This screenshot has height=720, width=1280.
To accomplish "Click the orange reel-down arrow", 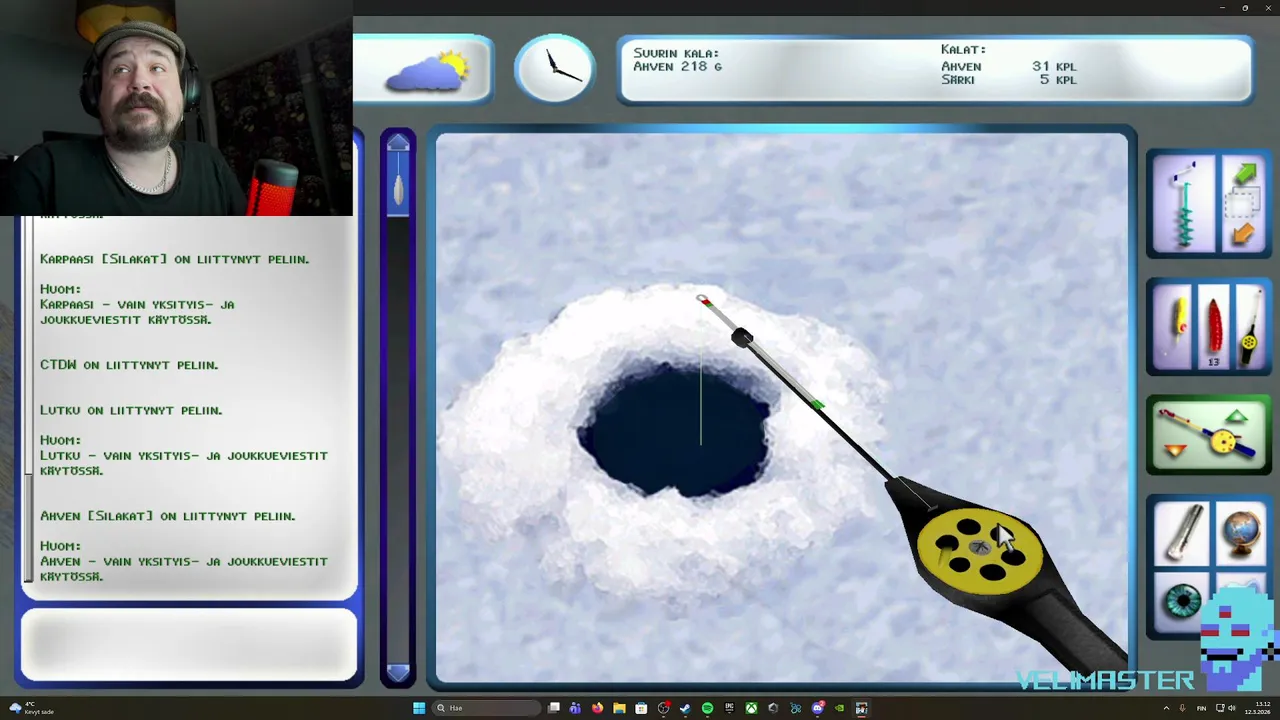I will pos(1176,451).
